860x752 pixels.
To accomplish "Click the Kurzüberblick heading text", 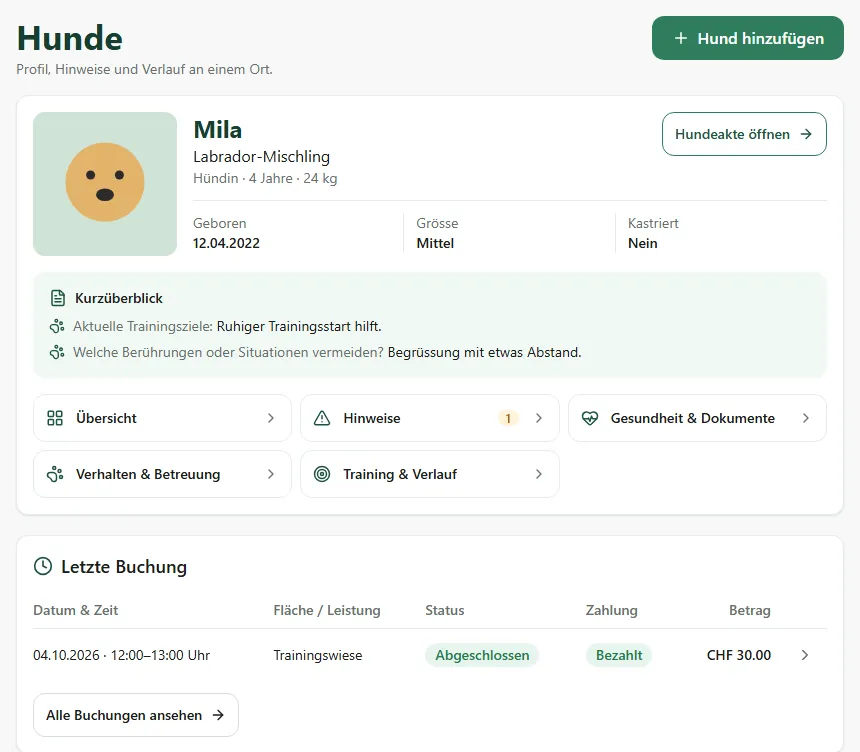I will 119,298.
